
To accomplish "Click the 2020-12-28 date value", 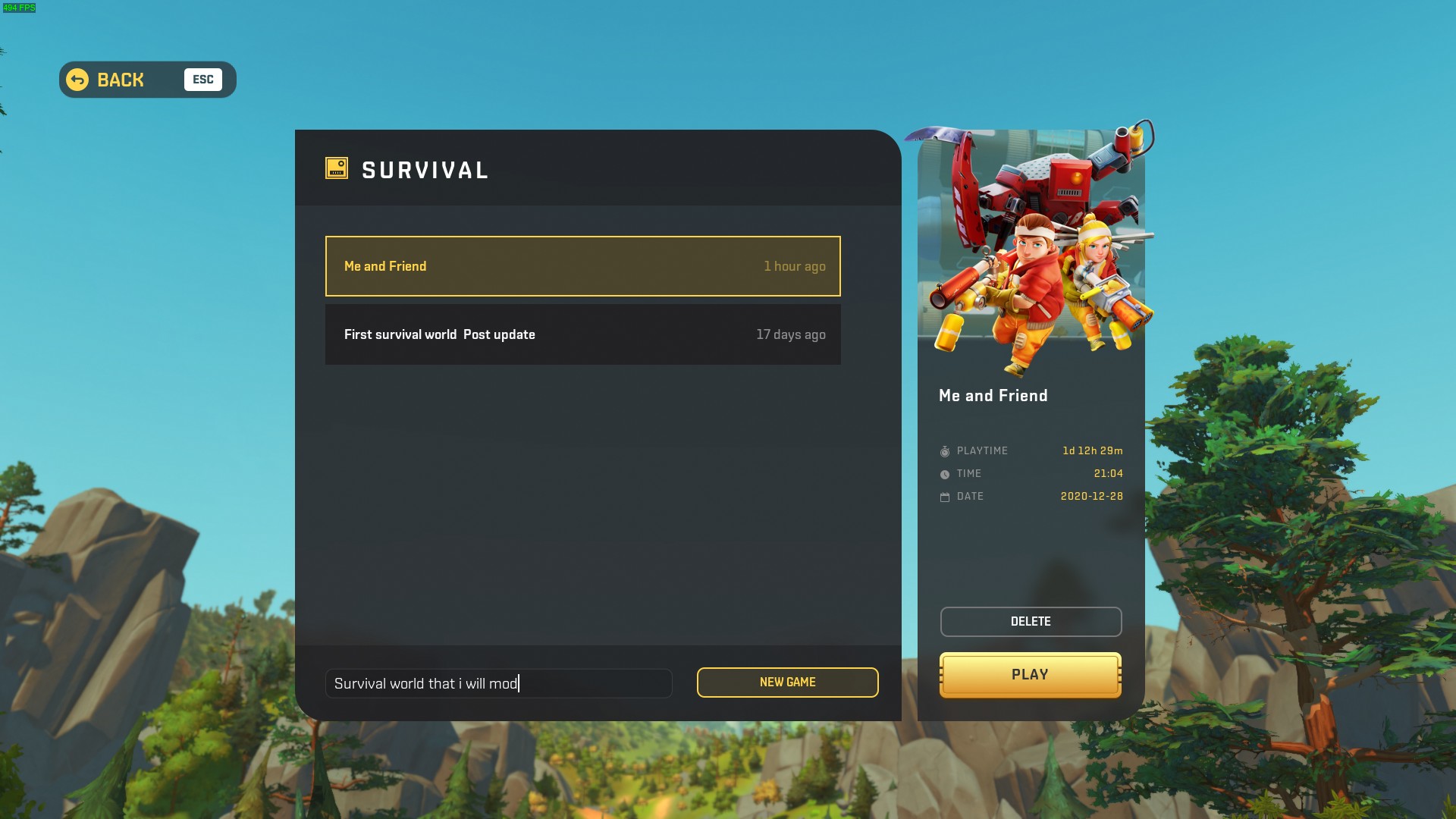I will tap(1091, 496).
